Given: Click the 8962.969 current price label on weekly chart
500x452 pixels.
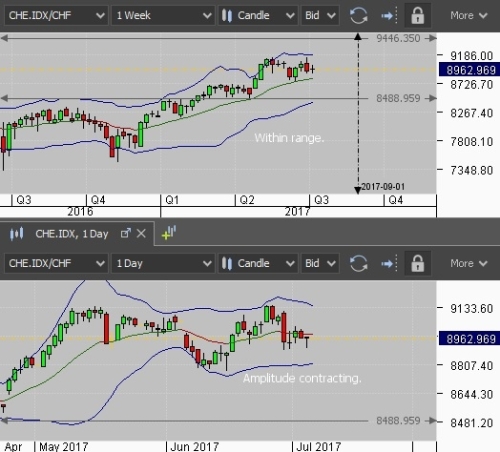Looking at the screenshot, I should point(470,70).
